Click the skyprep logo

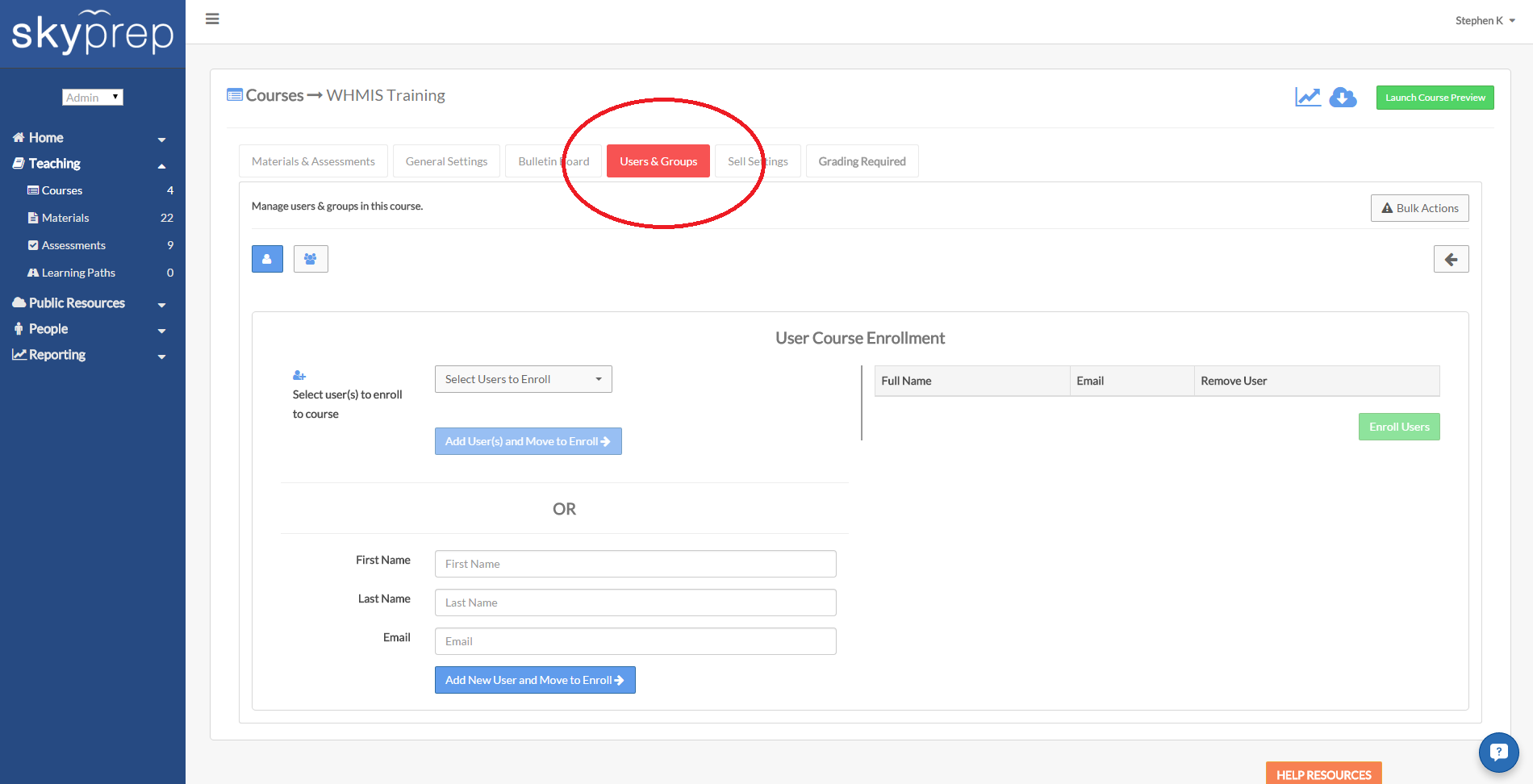pos(93,33)
